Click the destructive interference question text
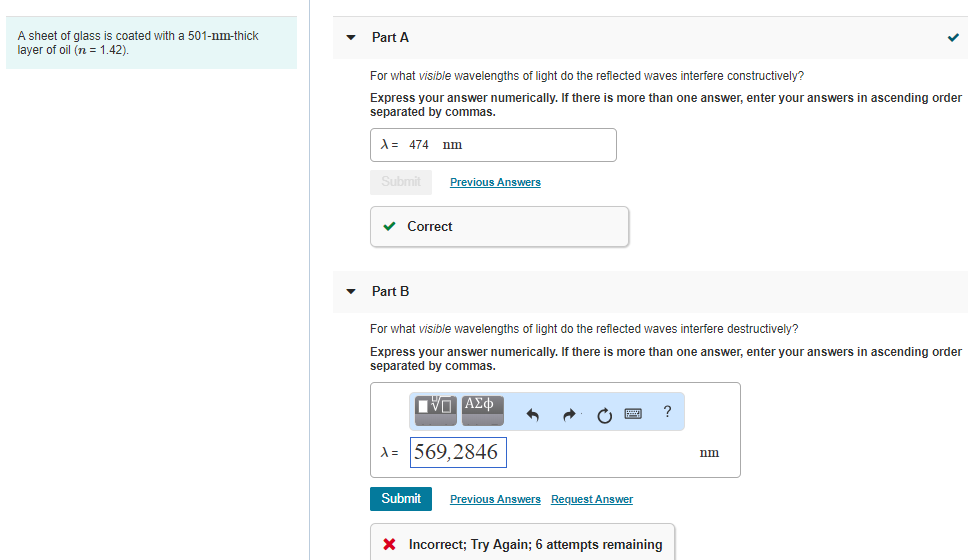The height and width of the screenshot is (560, 968). [584, 329]
